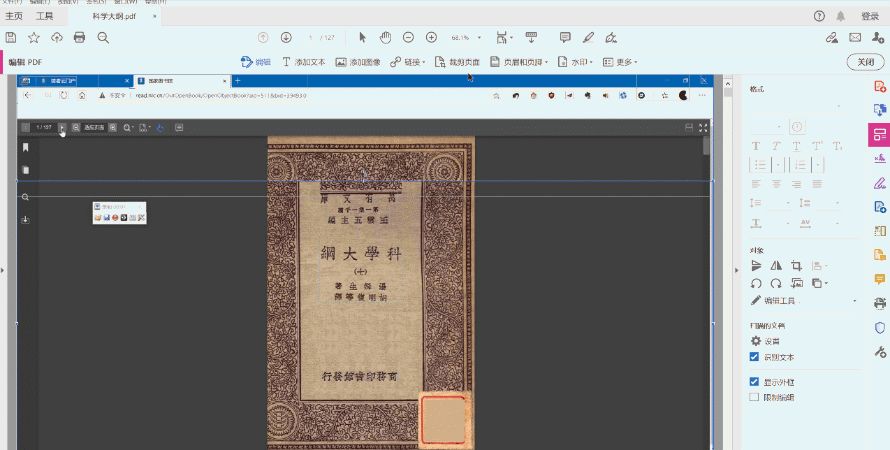Uncheck the 显示外框 checkbox
890x450 pixels.
[754, 382]
